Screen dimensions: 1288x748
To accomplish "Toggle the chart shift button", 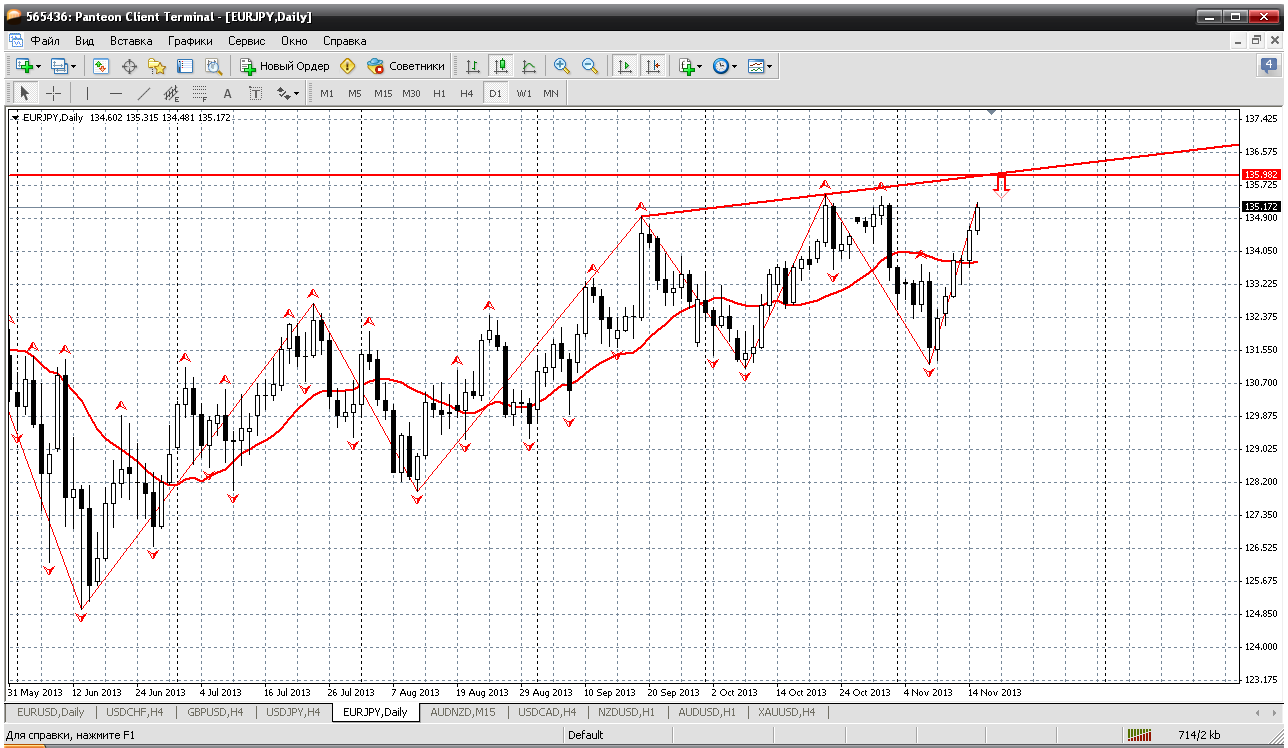I will [653, 66].
